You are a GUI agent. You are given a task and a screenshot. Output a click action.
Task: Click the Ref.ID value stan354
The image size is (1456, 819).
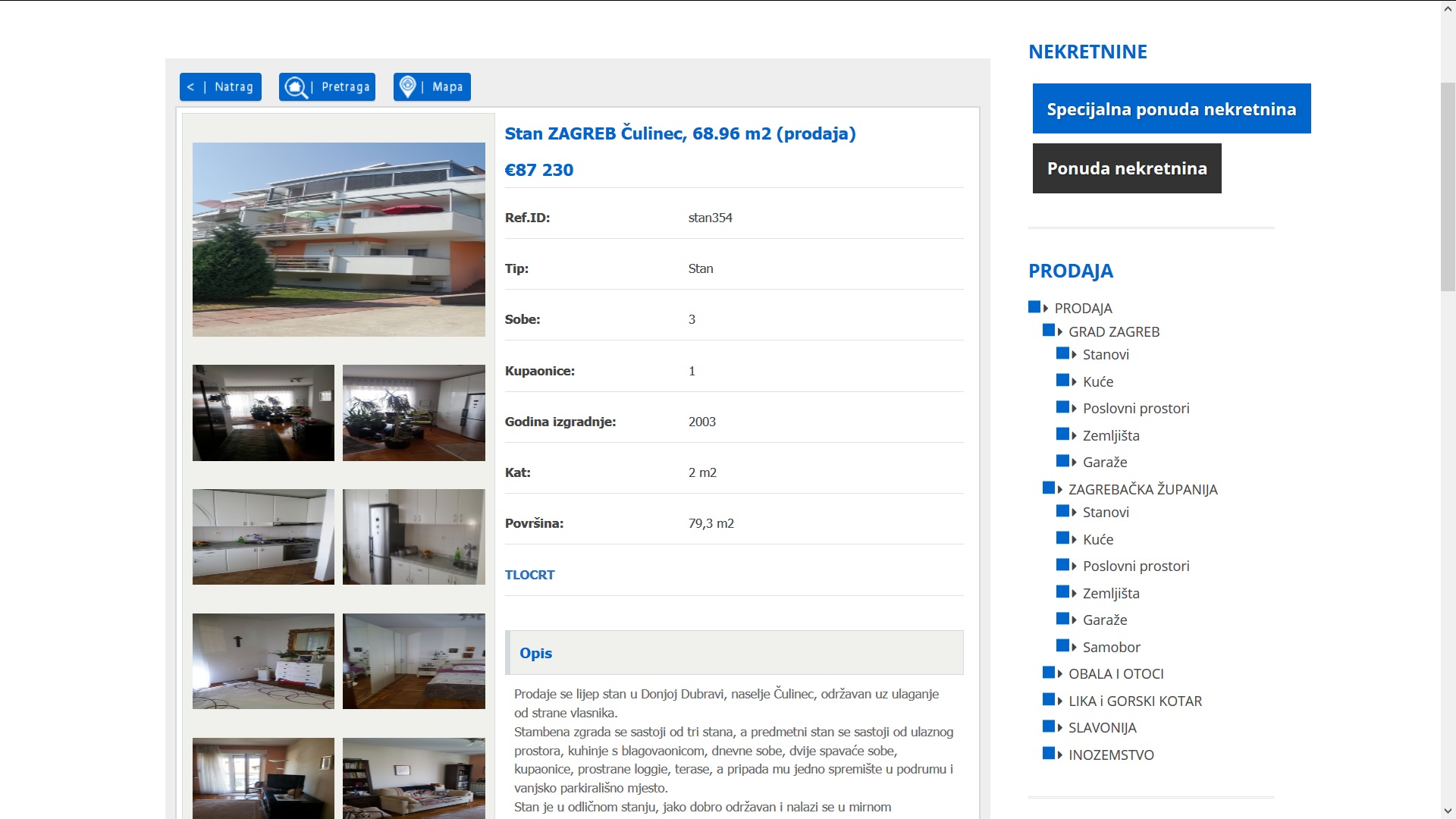click(x=711, y=218)
